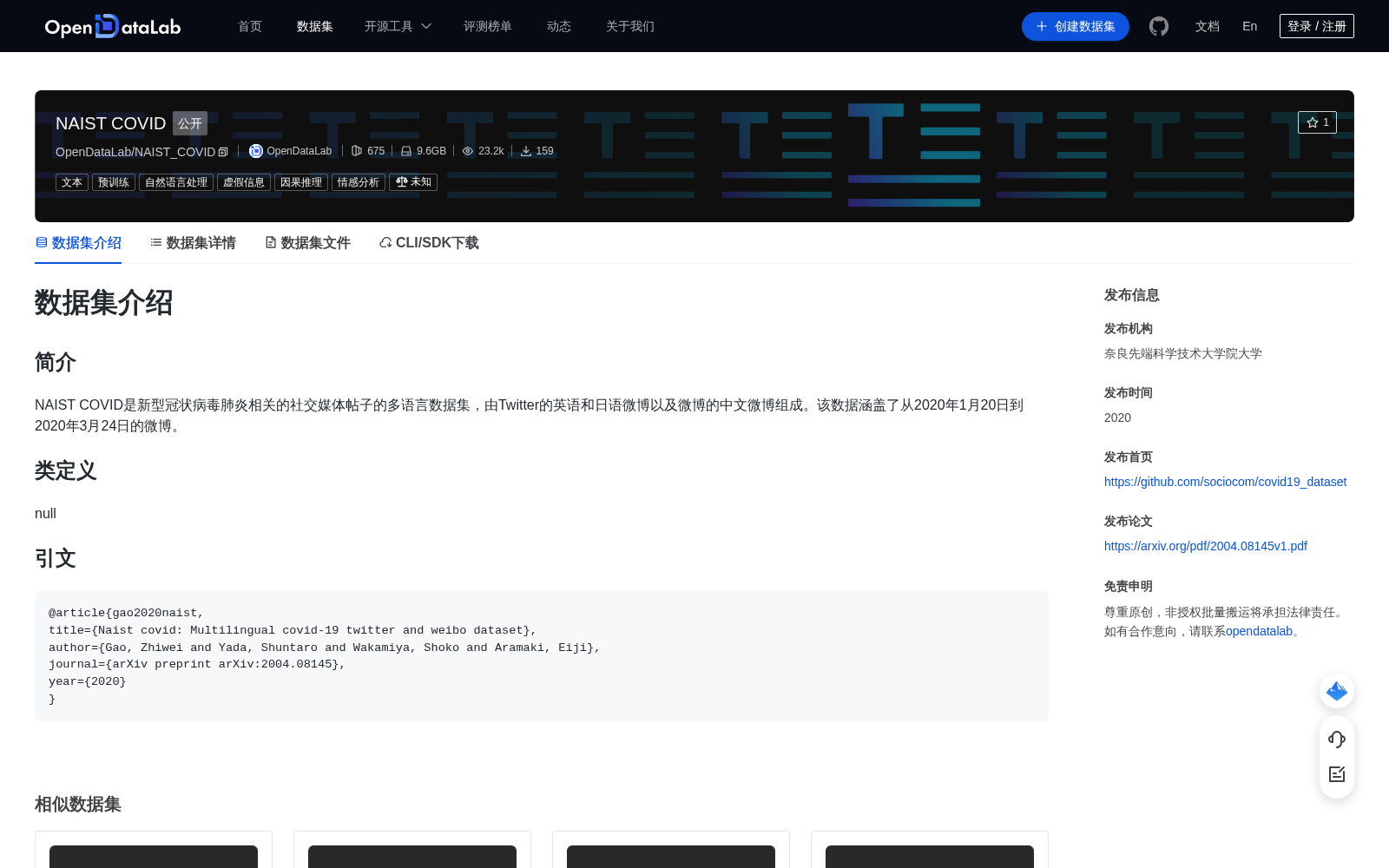Click the list icon on 数据集详情 tab
Image resolution: width=1389 pixels, height=868 pixels.
[156, 243]
